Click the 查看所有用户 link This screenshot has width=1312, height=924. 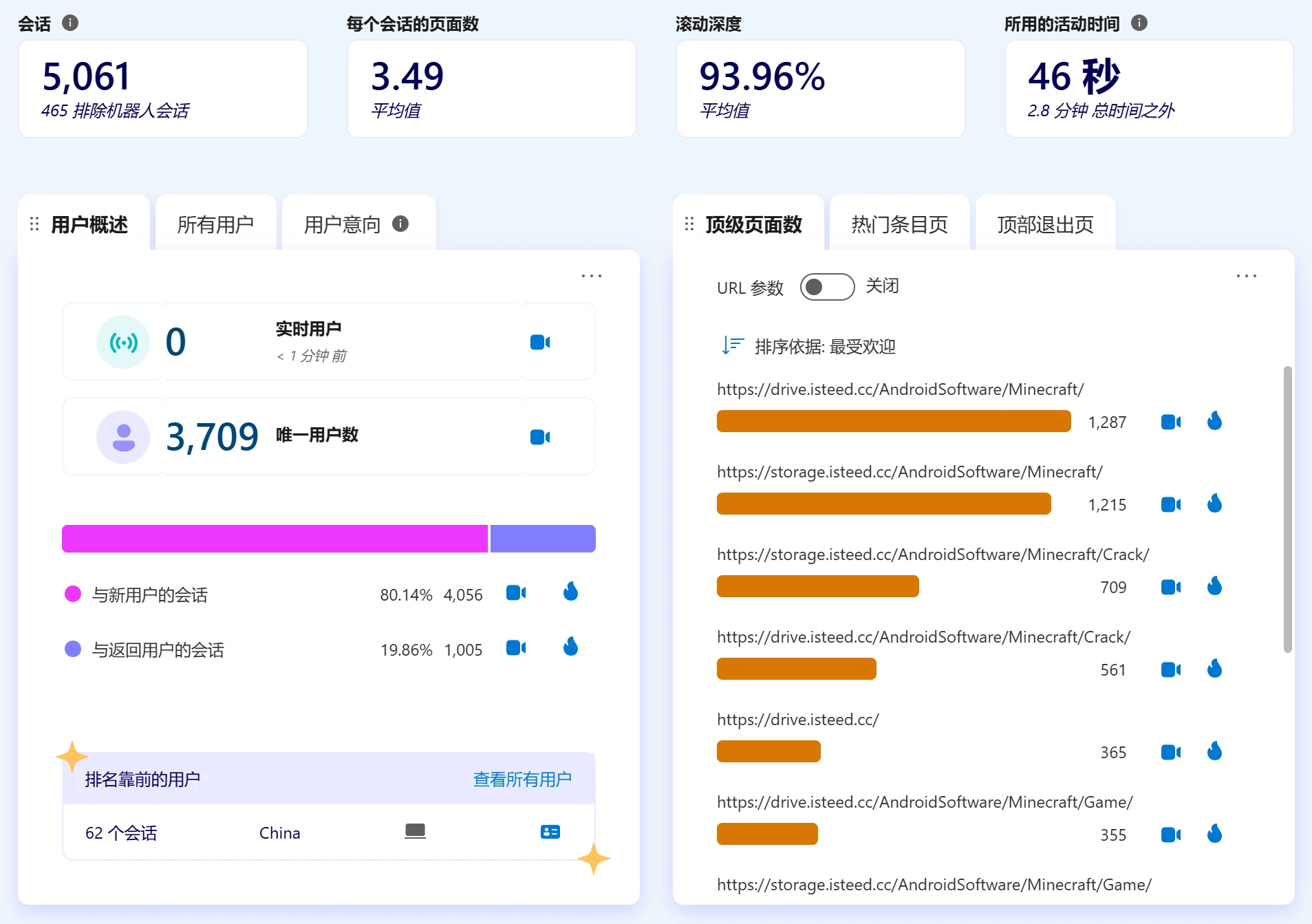tap(522, 779)
